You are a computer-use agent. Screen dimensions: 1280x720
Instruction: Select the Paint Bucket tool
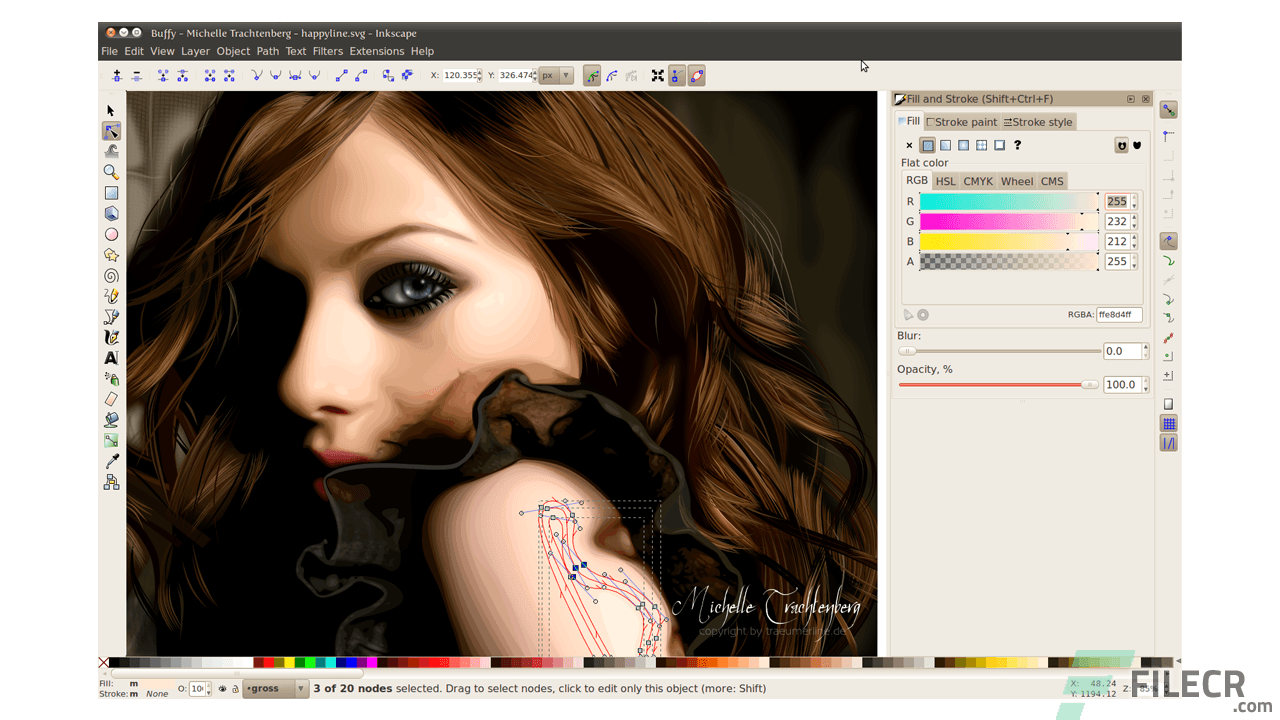(x=111, y=419)
